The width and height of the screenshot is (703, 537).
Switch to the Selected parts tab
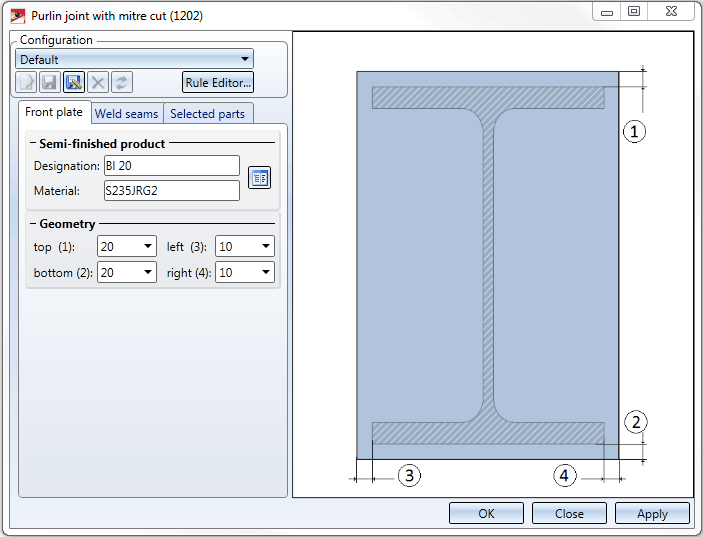(207, 114)
